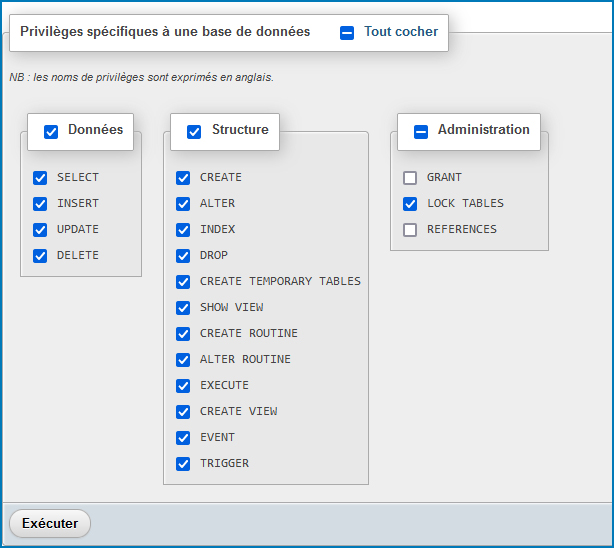Click the REFERENCES label text
This screenshot has height=548, width=614.
[x=462, y=229]
